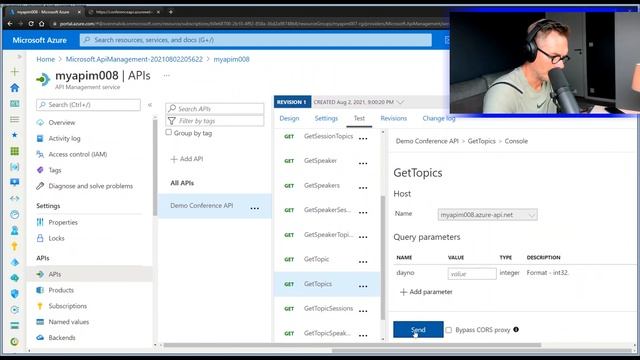Select APIs in the resource menu
The width and height of the screenshot is (640, 360).
tap(90, 274)
